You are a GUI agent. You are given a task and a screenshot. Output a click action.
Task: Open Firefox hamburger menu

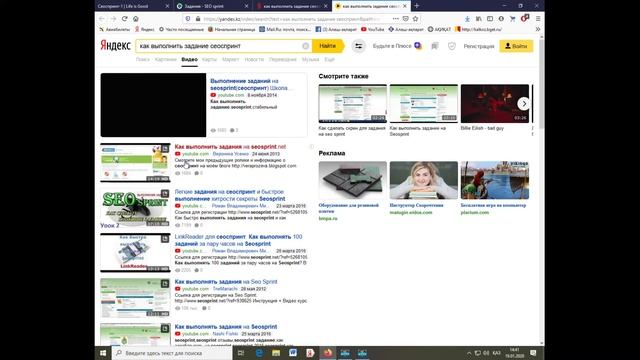538,19
